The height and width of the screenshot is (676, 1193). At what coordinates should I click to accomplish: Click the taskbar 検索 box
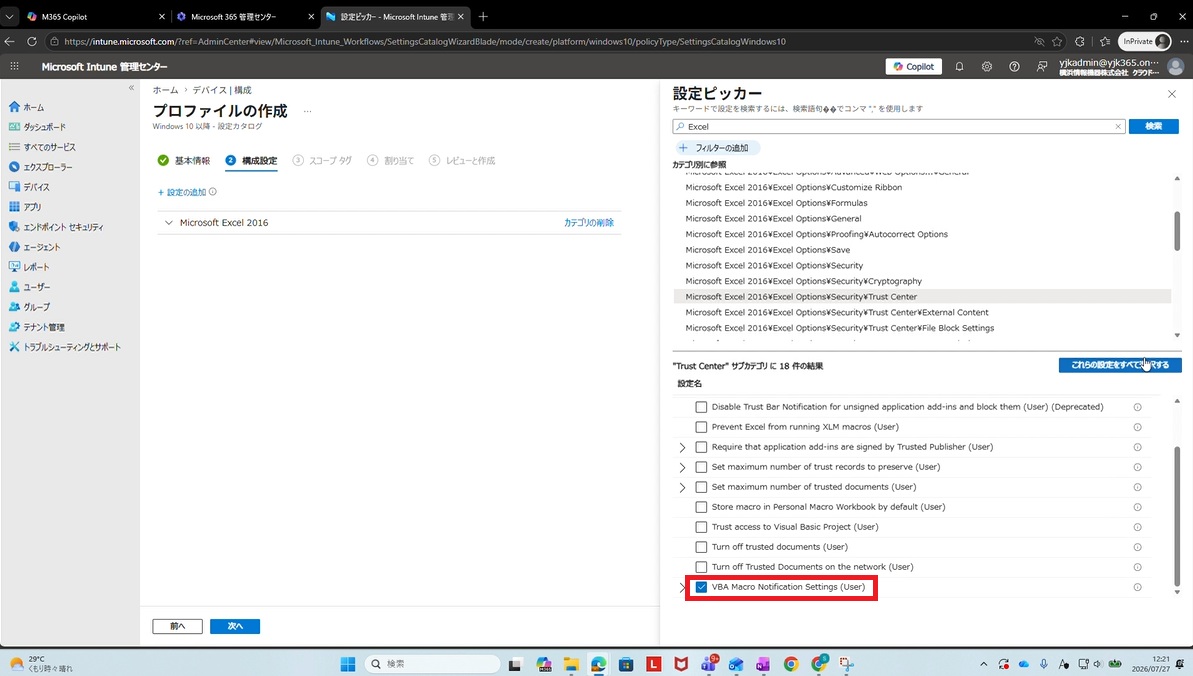[x=432, y=664]
